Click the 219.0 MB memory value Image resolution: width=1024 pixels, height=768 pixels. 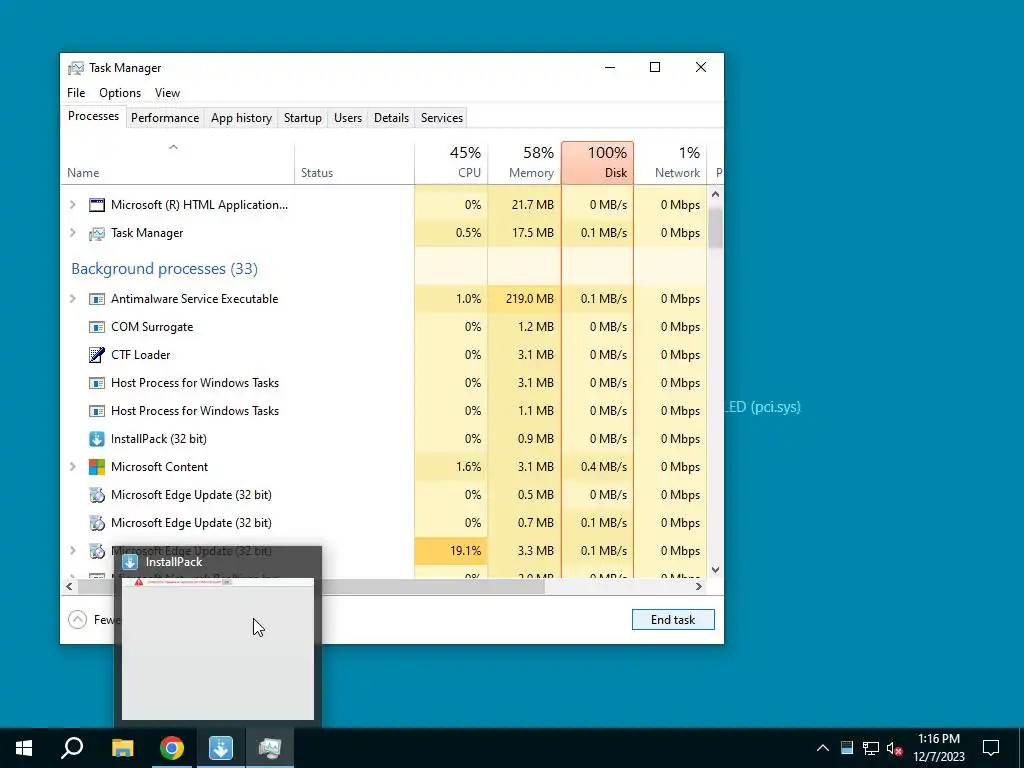[530, 299]
